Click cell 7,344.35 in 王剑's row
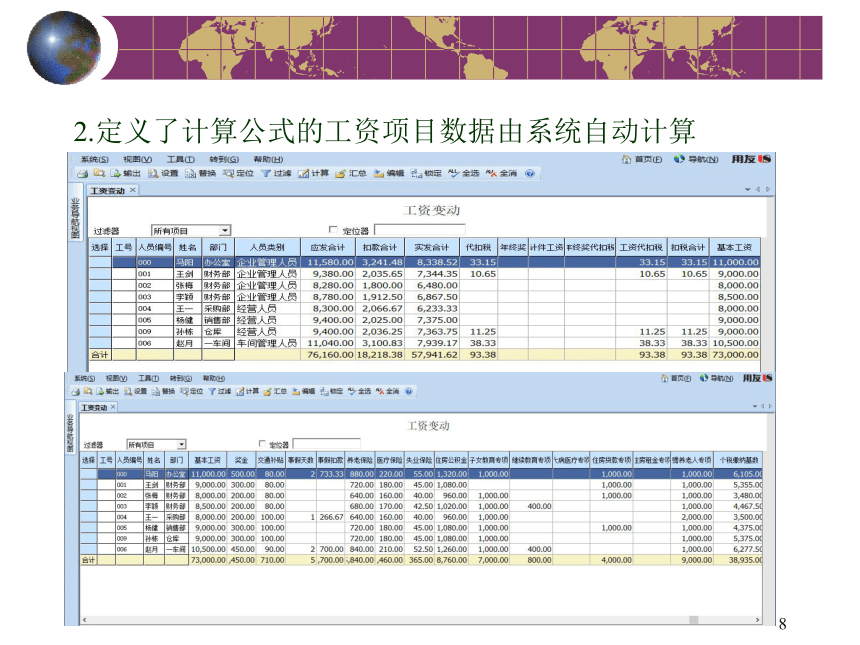 (x=432, y=274)
